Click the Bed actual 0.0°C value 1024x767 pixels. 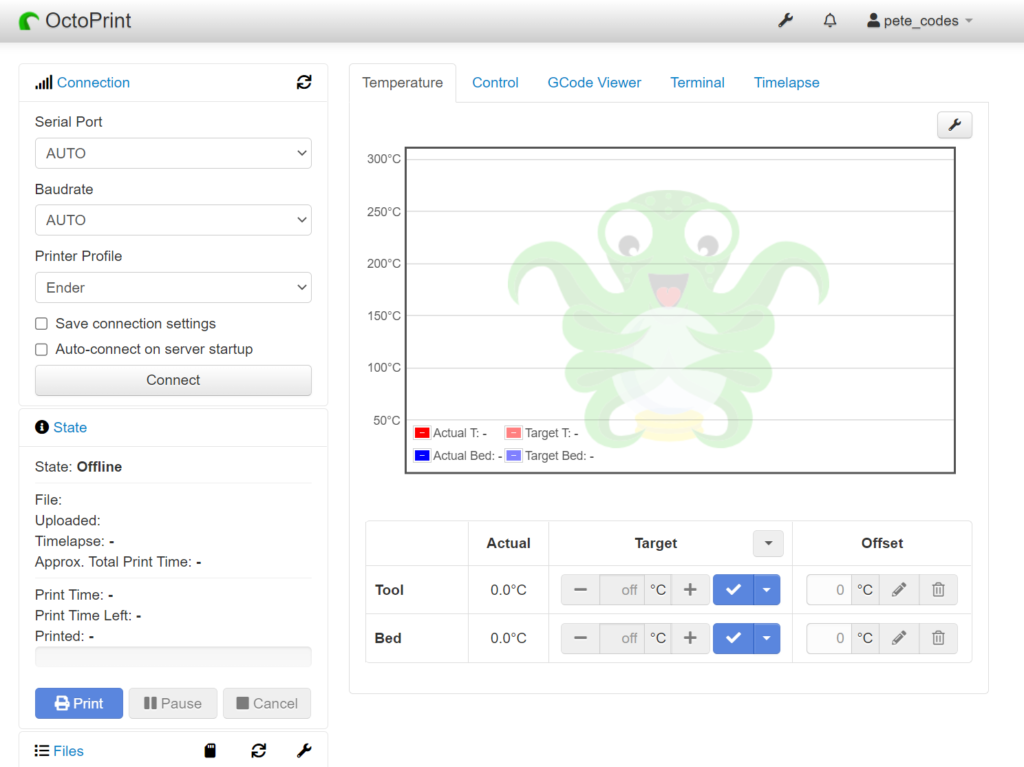click(508, 638)
